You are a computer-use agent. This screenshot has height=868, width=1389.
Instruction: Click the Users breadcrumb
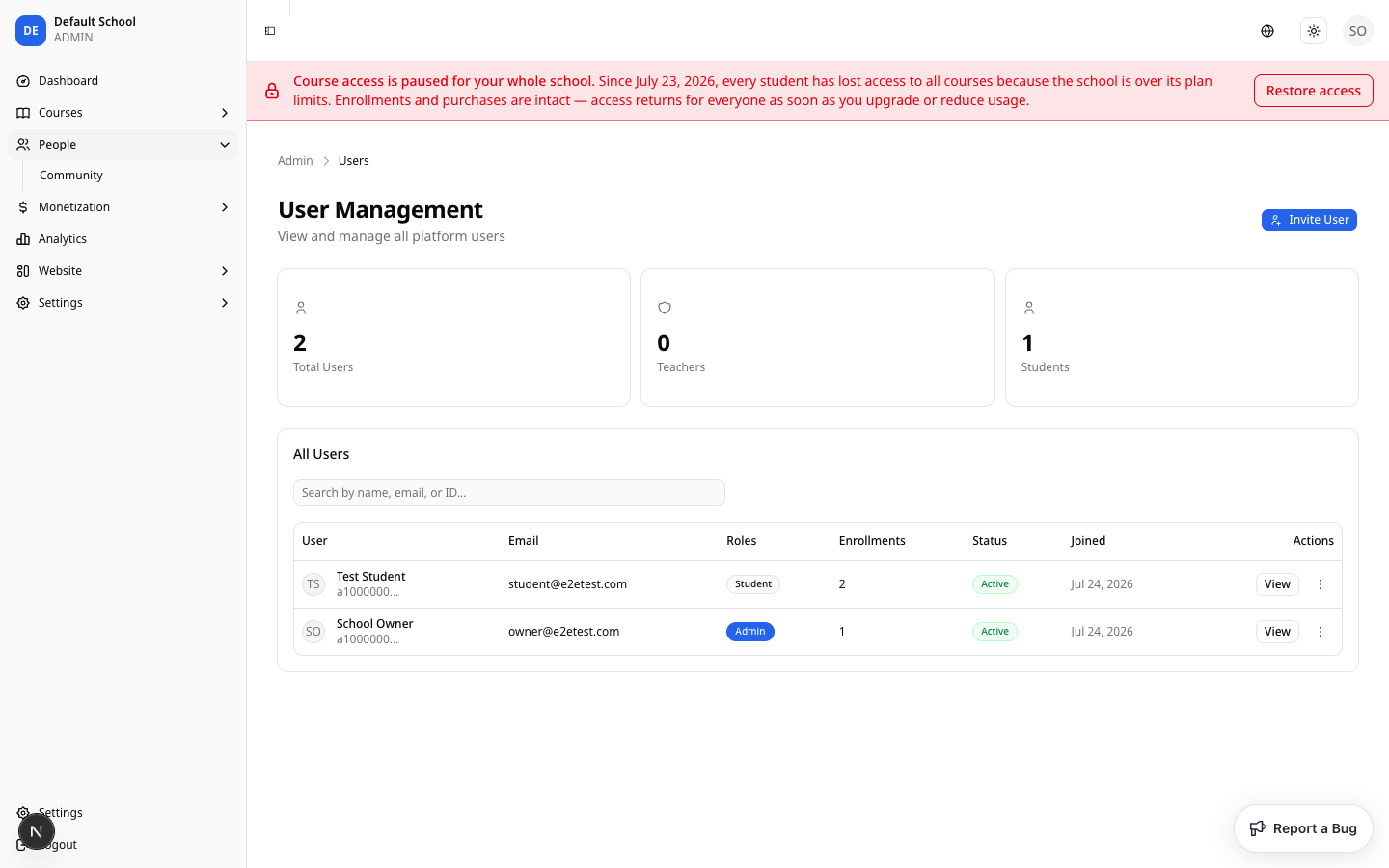click(x=354, y=161)
